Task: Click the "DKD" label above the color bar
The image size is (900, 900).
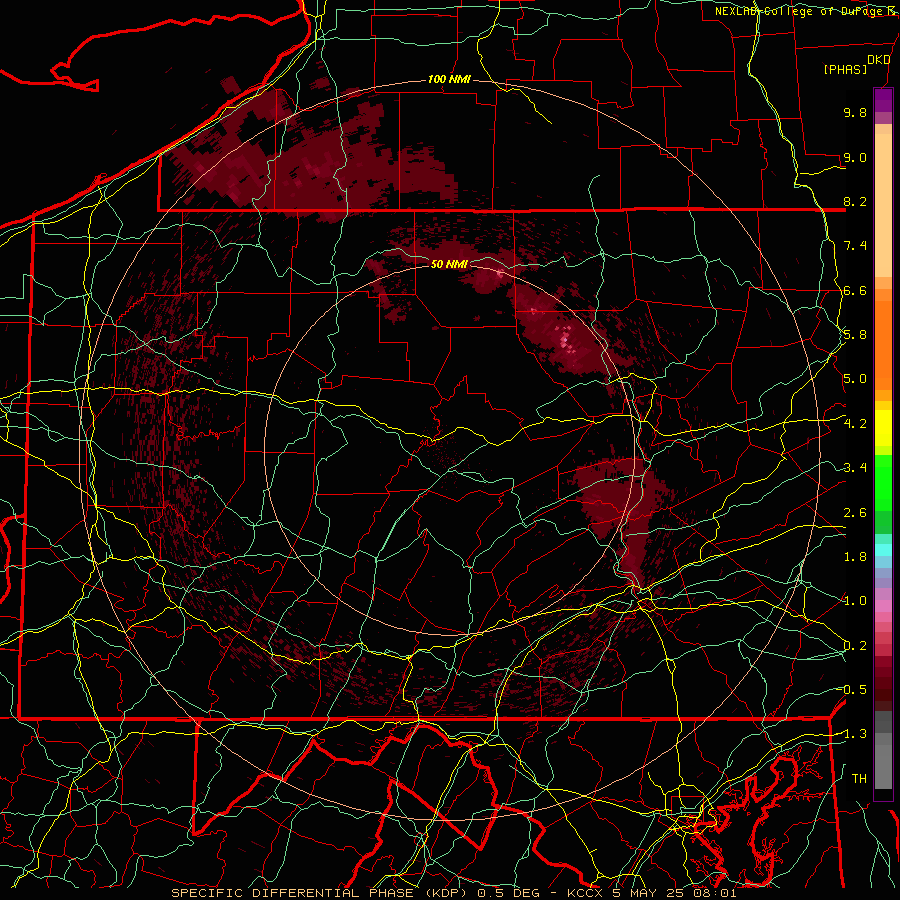Action: coord(878,60)
